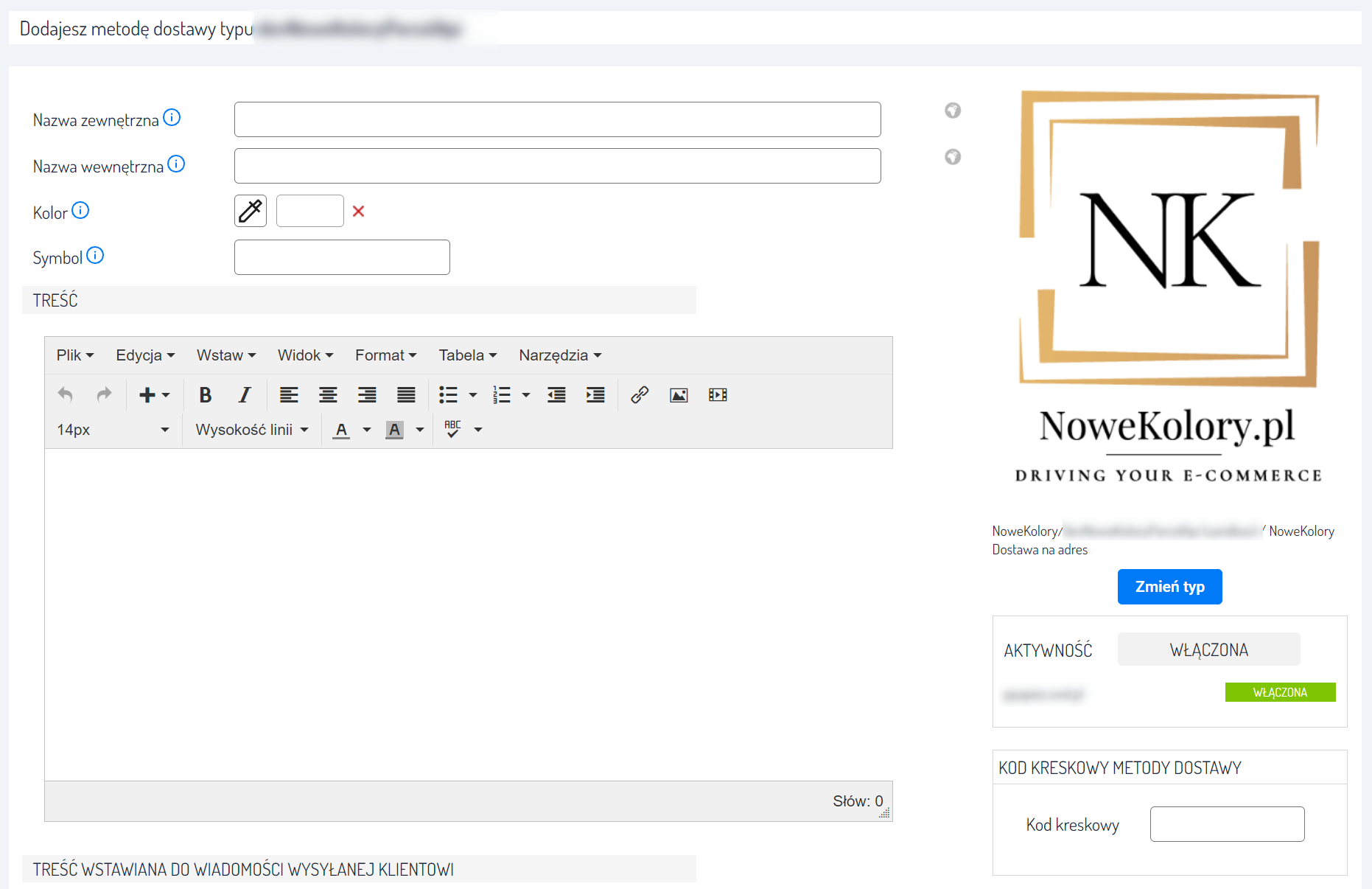This screenshot has width=1372, height=889.
Task: Open Wysokość linii dropdown
Action: pos(251,430)
